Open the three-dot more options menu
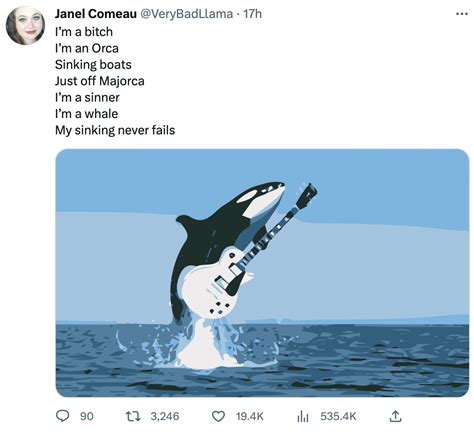Image resolution: width=474 pixels, height=436 pixels. (x=462, y=14)
